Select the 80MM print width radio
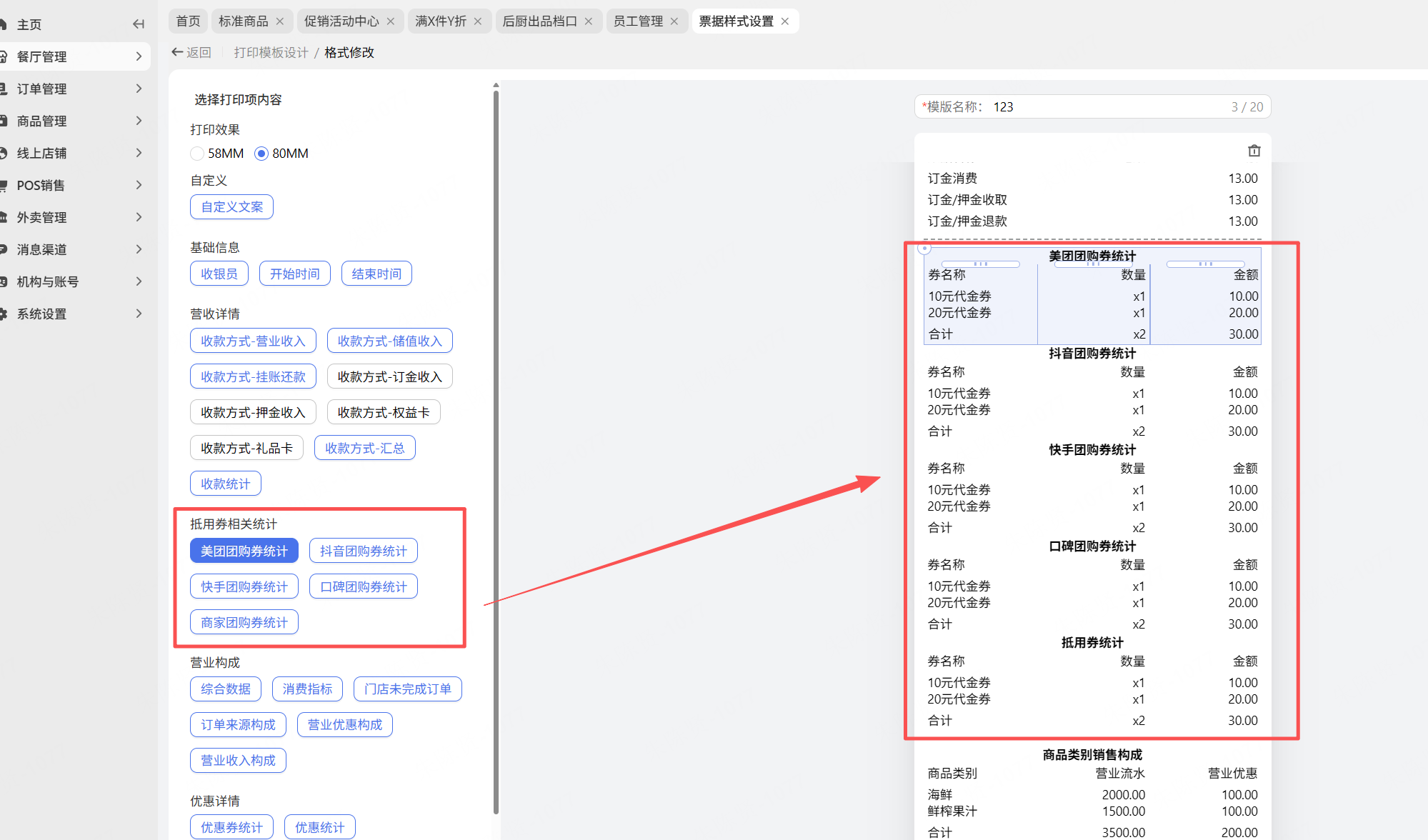Screen dimensions: 1428x840 [261, 154]
